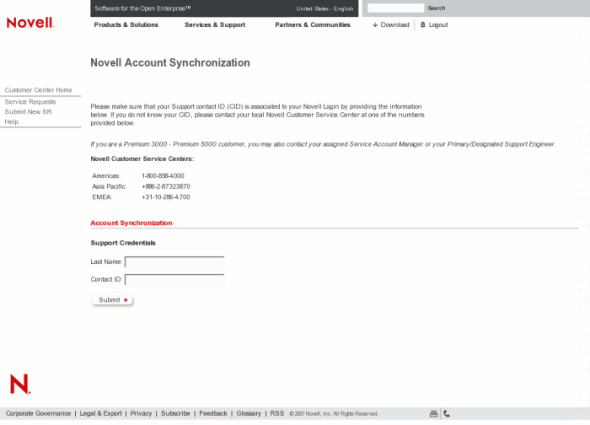Click Submit New SR in the sidebar

pyautogui.click(x=28, y=112)
